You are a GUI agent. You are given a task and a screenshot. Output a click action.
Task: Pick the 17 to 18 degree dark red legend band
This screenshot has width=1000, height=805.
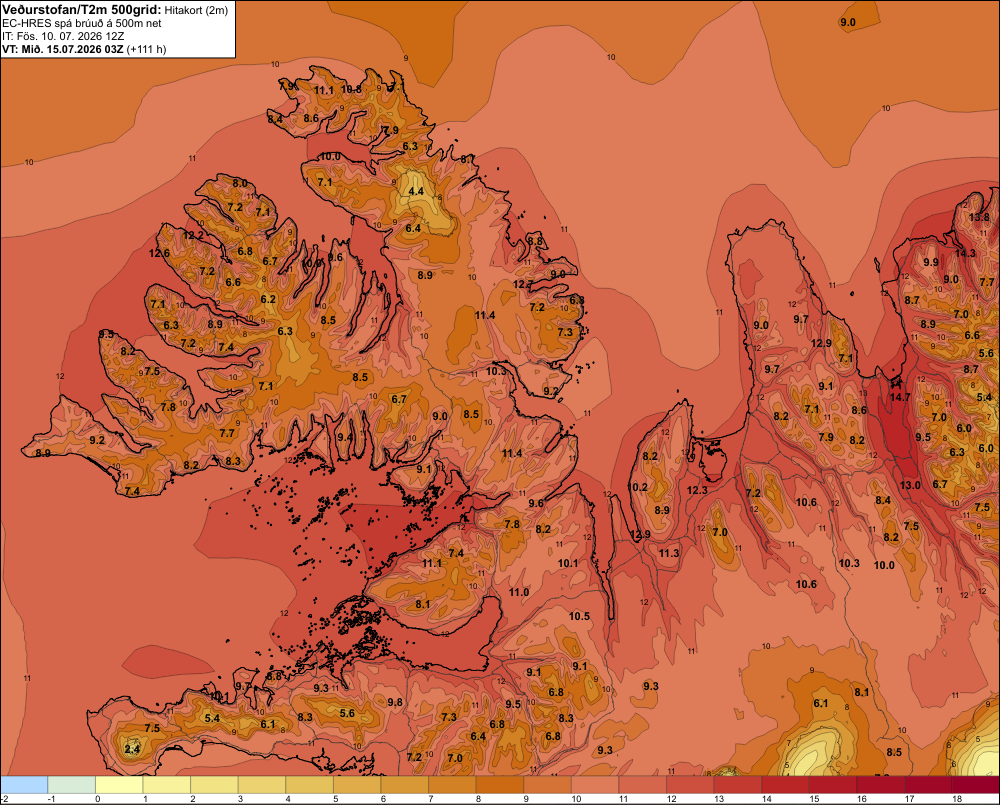point(928,785)
